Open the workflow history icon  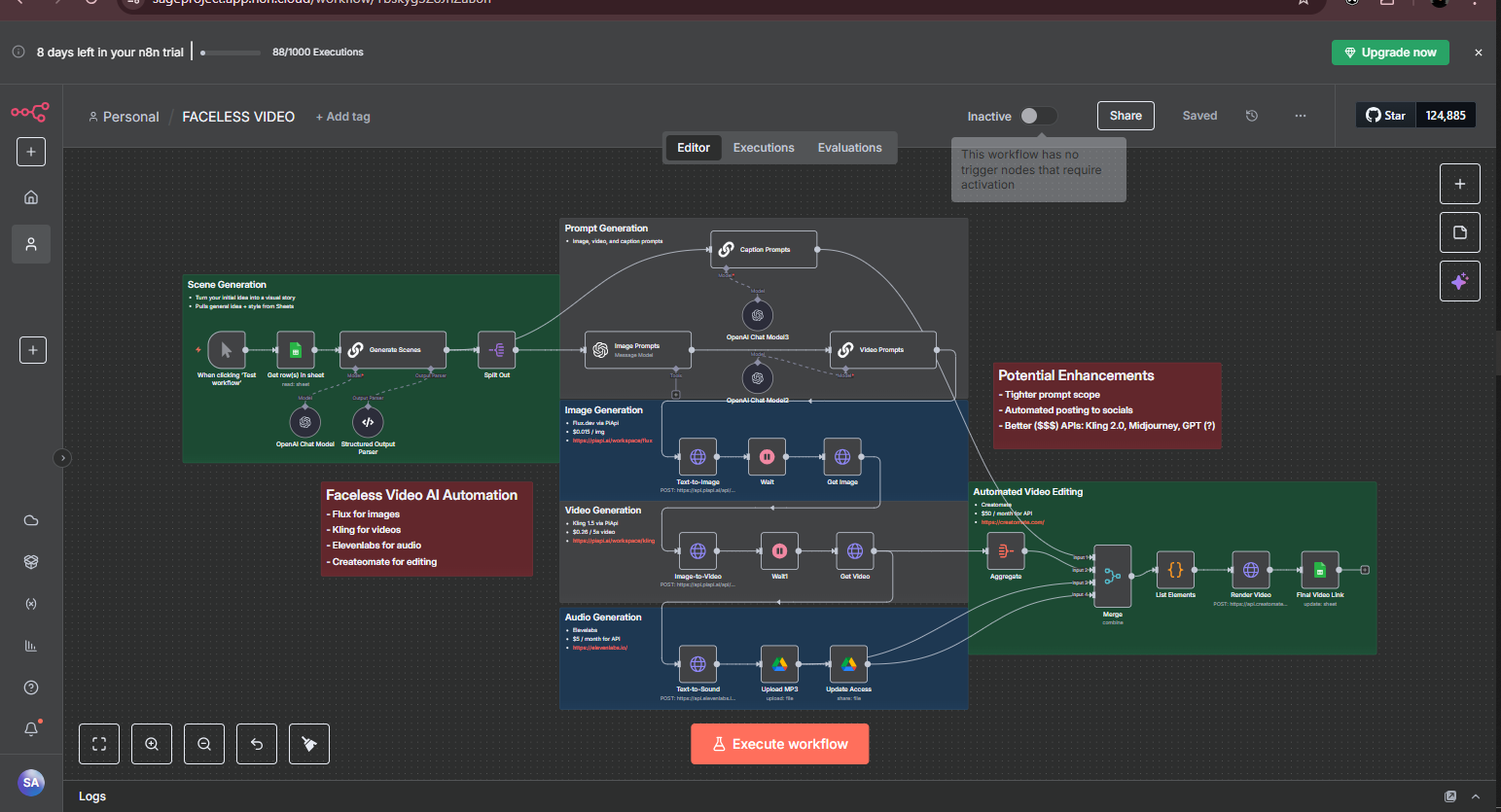tap(1252, 116)
